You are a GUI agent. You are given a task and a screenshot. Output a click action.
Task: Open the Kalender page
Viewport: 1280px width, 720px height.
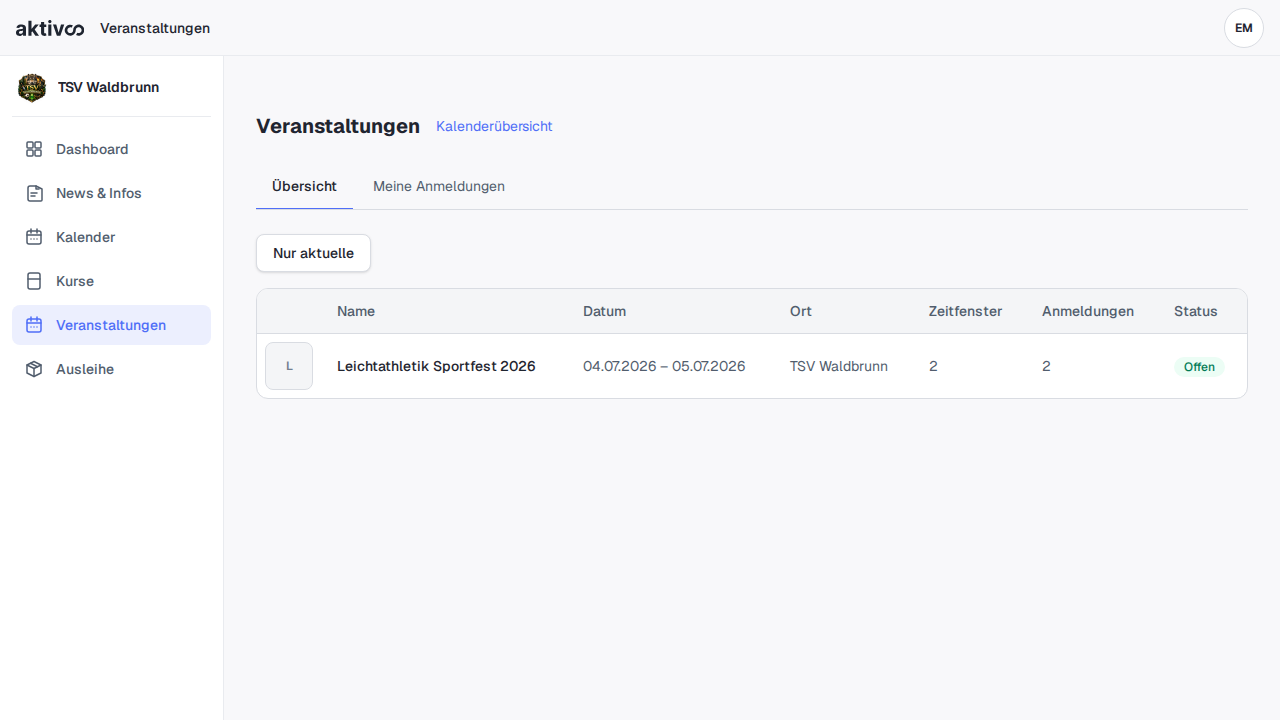click(111, 237)
